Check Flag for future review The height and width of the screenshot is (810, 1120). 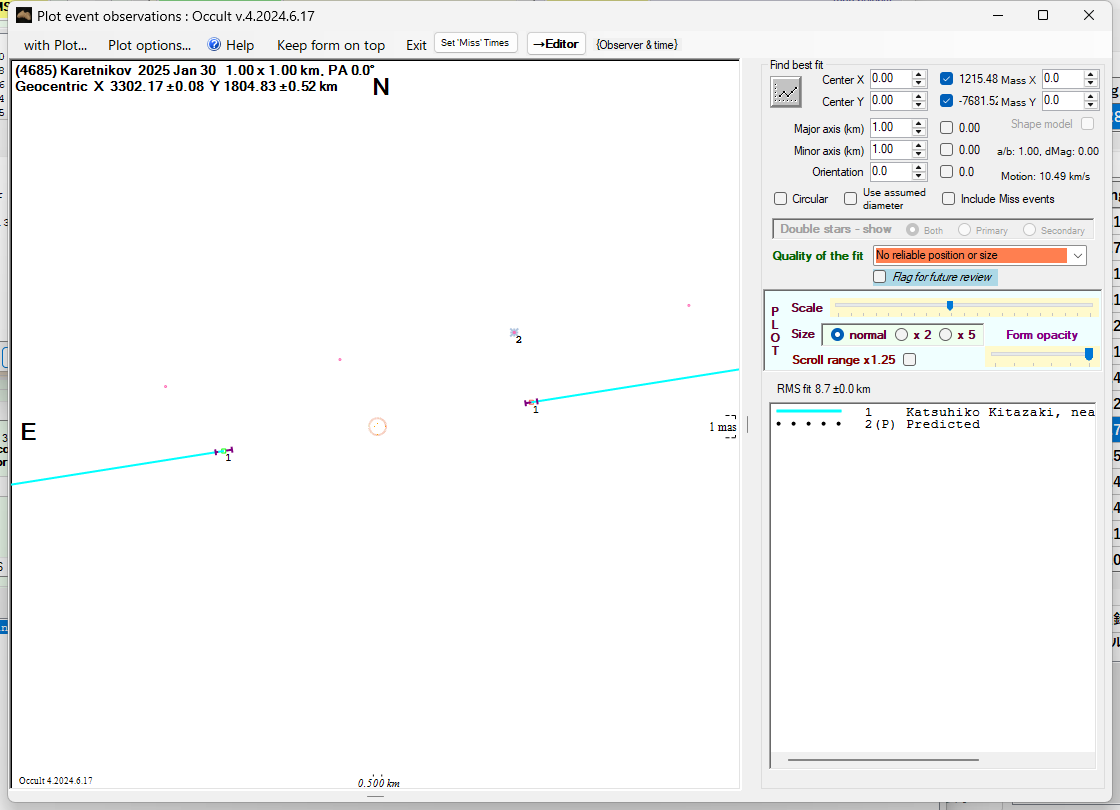coord(880,277)
